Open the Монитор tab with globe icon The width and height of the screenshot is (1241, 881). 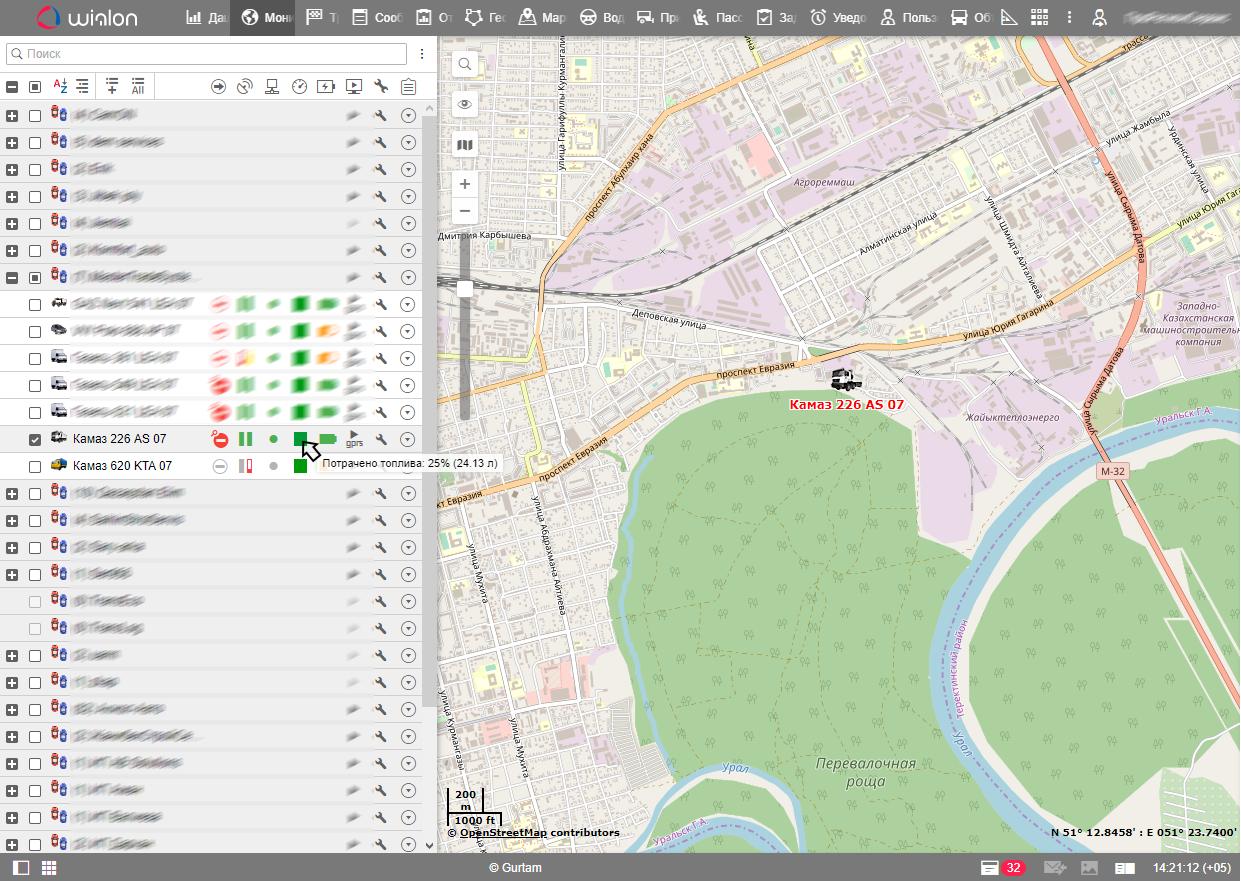point(262,18)
